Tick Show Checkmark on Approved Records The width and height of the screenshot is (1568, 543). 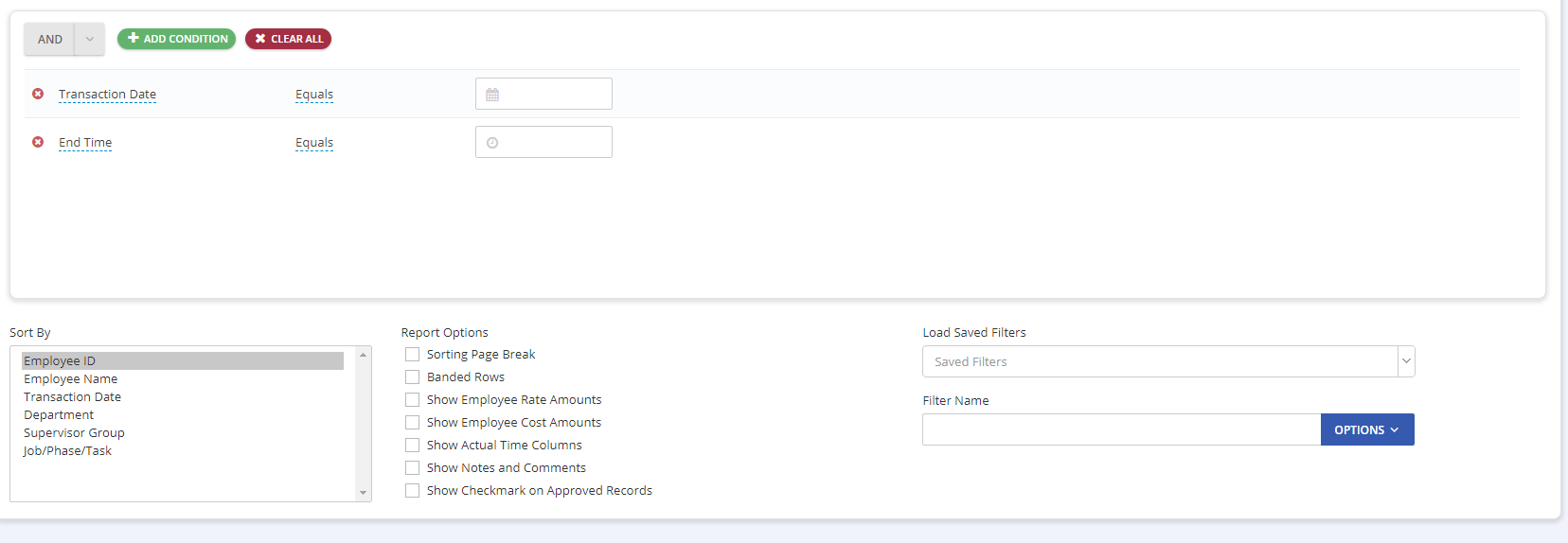(x=413, y=491)
